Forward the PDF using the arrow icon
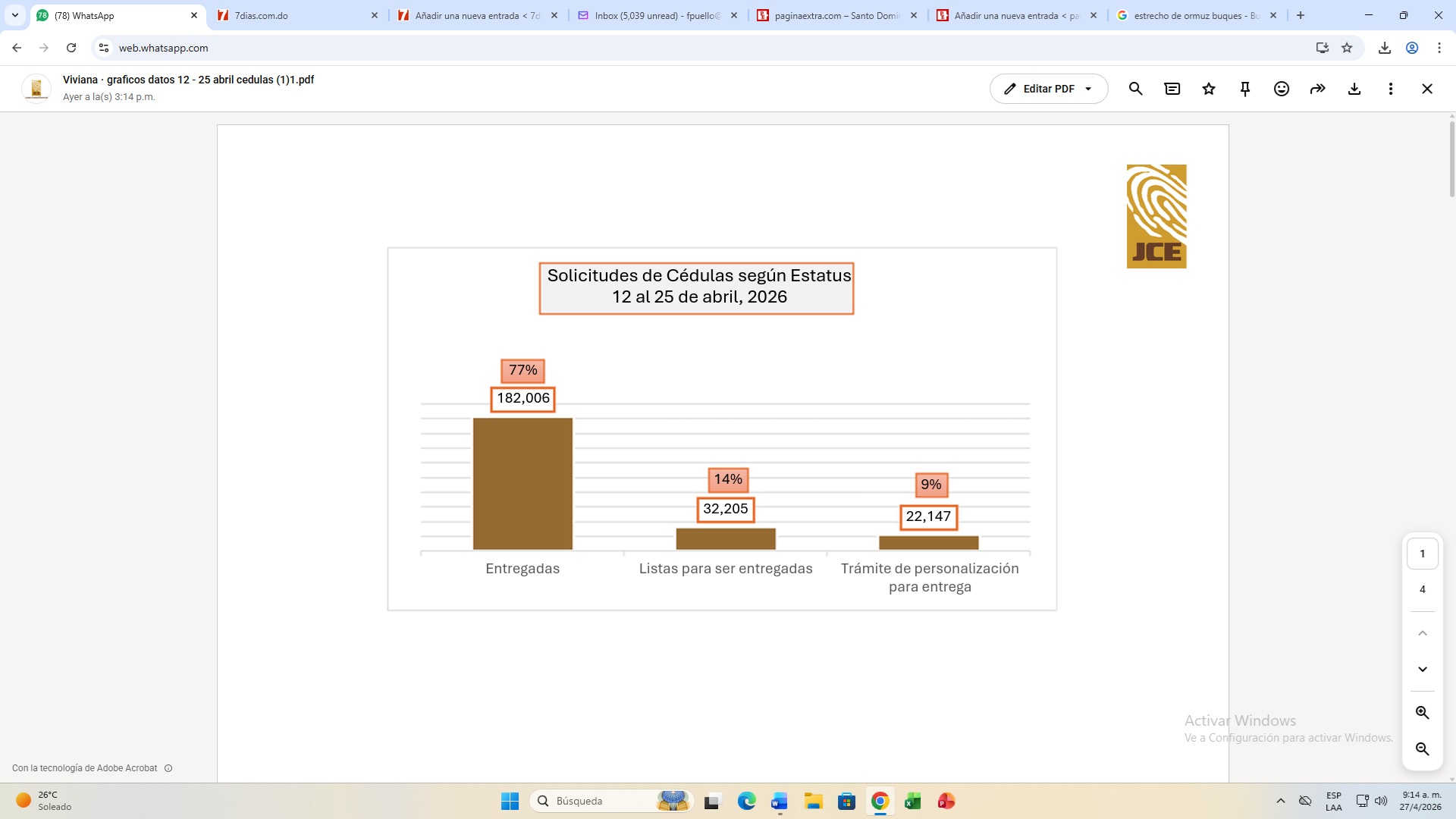Viewport: 1456px width, 819px height. coord(1318,89)
